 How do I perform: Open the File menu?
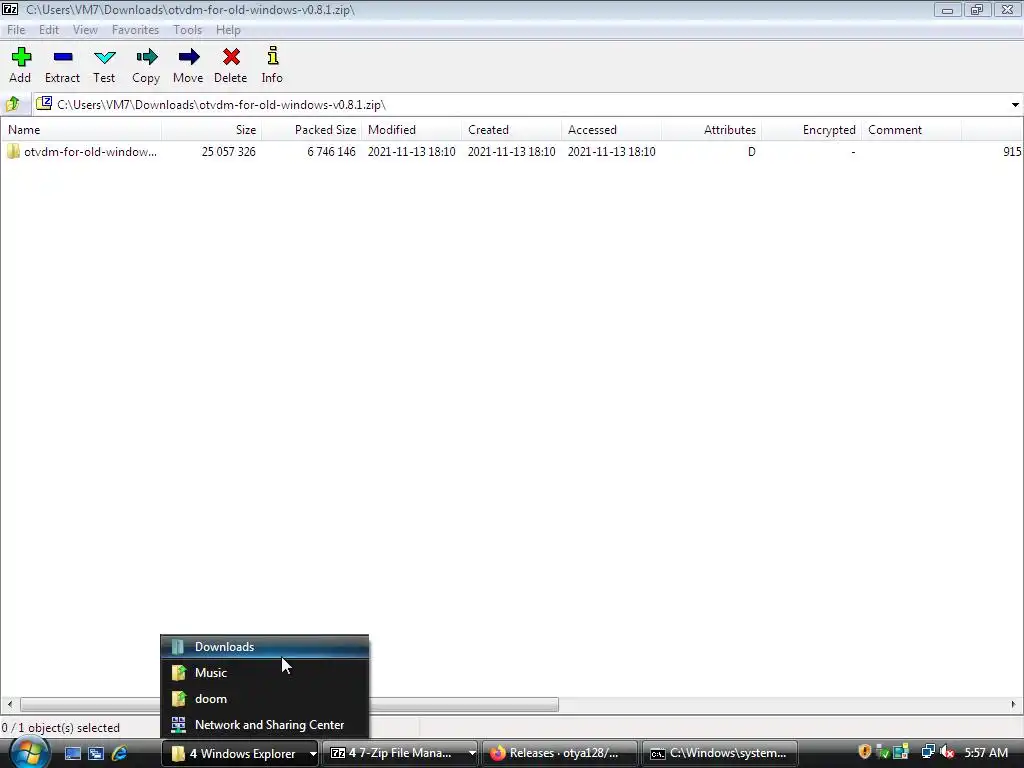(x=16, y=30)
